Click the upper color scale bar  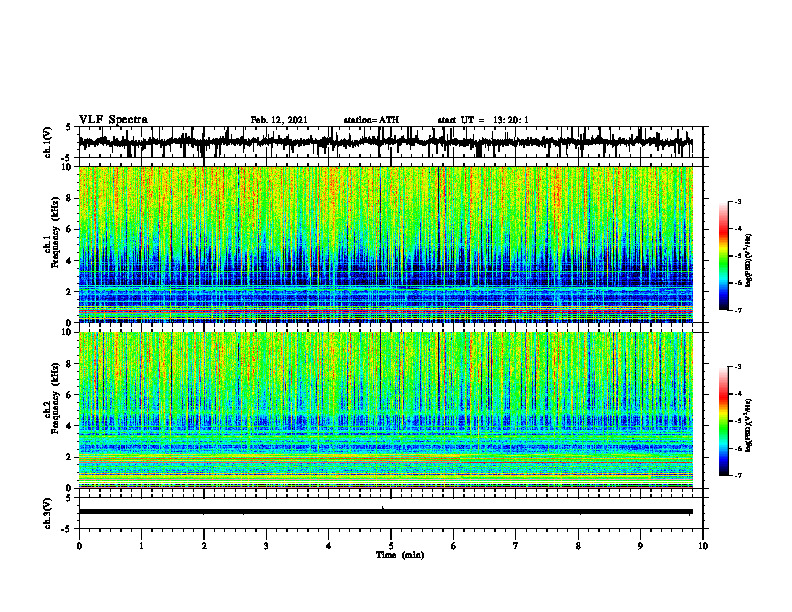tap(723, 256)
